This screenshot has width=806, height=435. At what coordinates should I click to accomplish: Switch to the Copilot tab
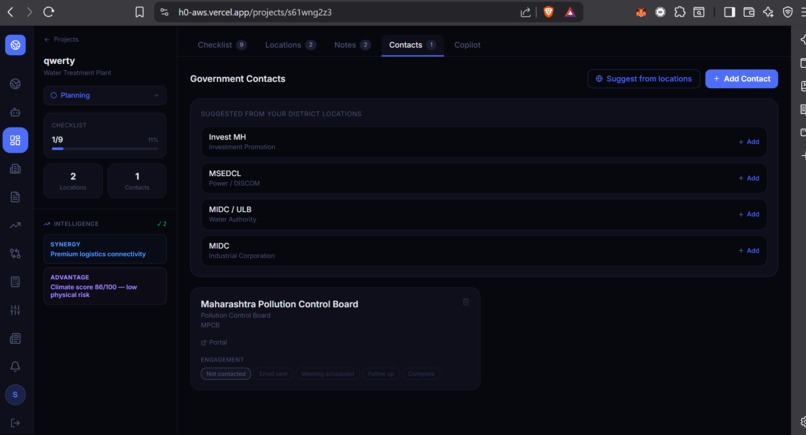pyautogui.click(x=467, y=45)
